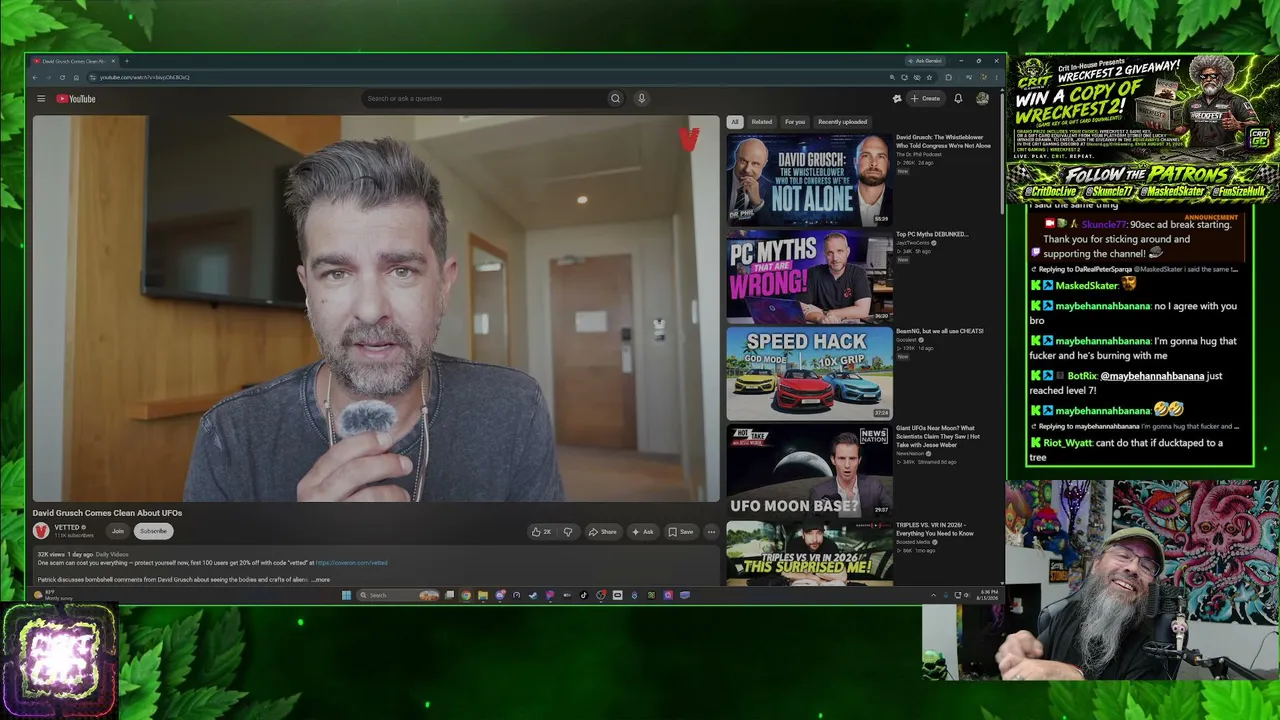The height and width of the screenshot is (720, 1280).
Task: Select the Recently uploaded filter chip
Action: pyautogui.click(x=842, y=122)
